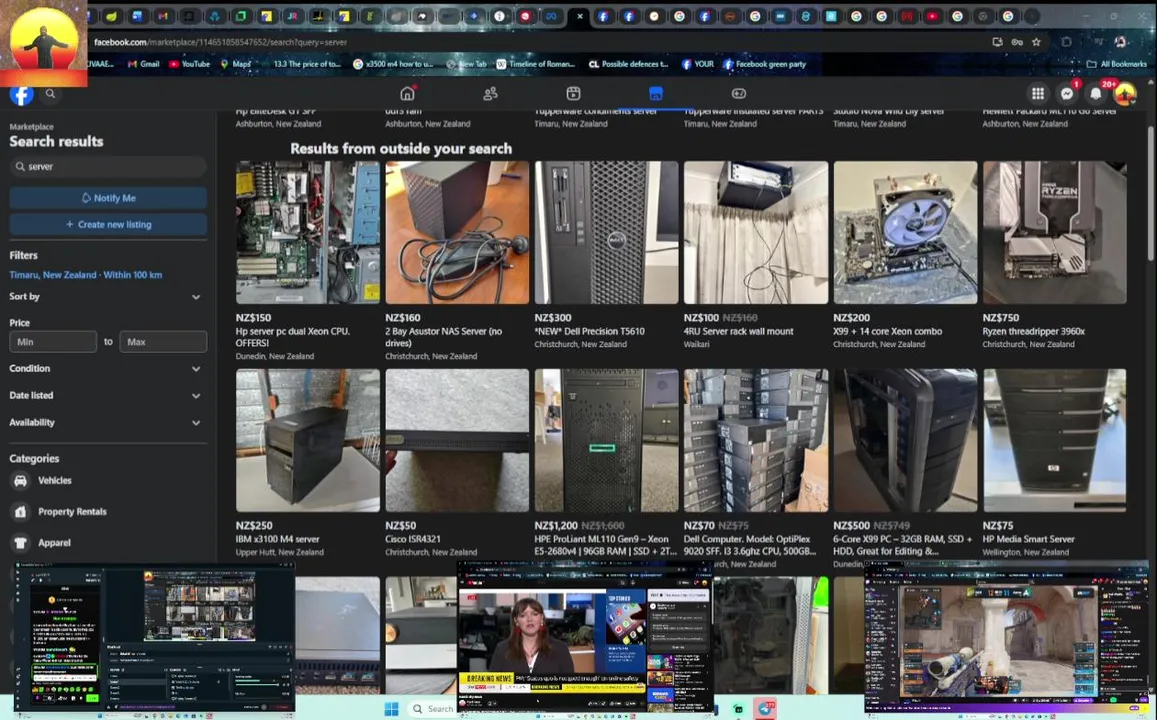Click the IBM x3100 M4 server title

(x=277, y=539)
